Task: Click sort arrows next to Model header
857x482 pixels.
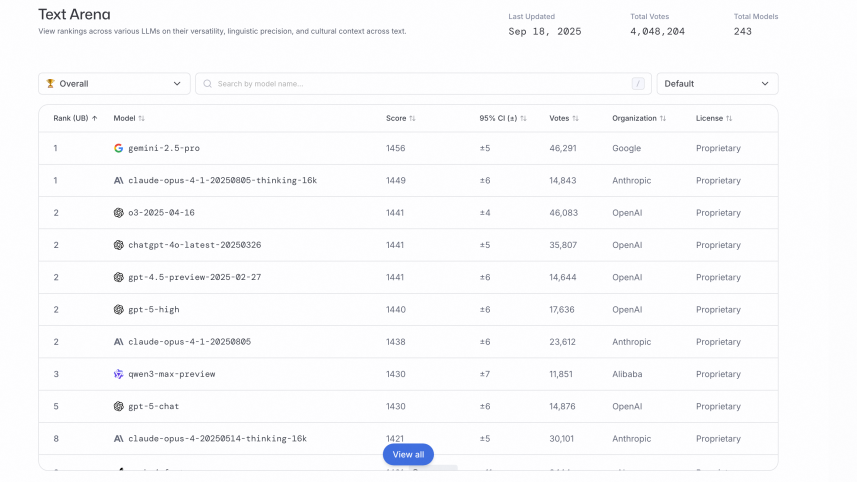Action: pos(142,118)
